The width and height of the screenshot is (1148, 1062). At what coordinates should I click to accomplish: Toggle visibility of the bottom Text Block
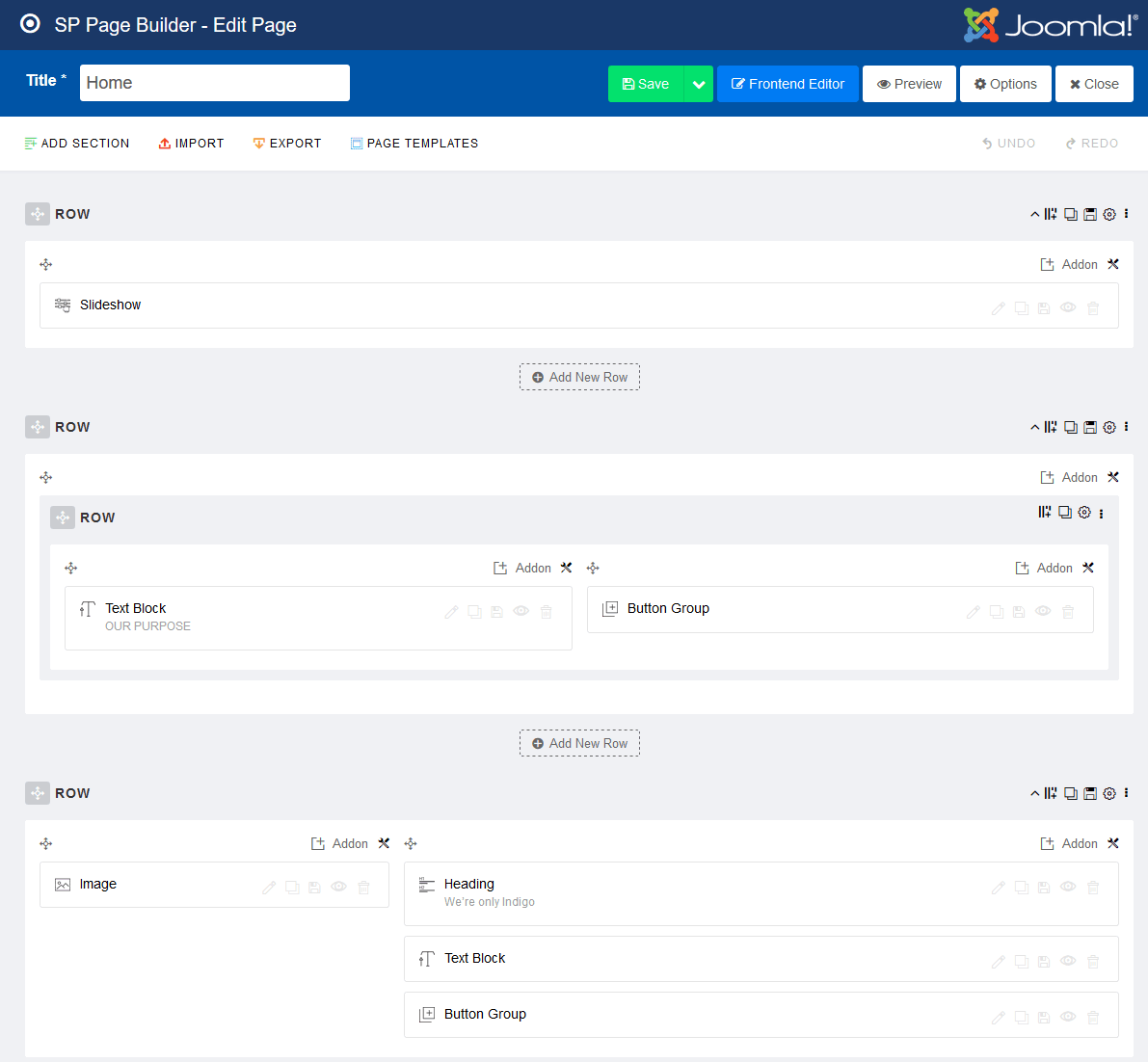point(1068,961)
